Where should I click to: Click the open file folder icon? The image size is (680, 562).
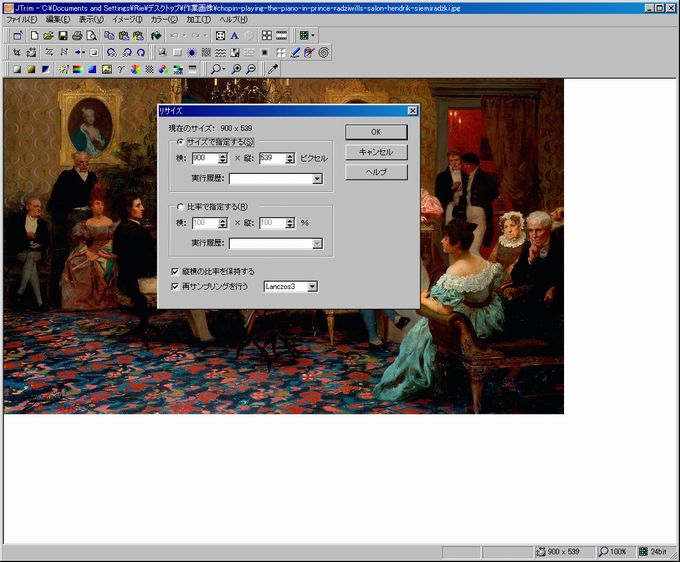[48, 36]
